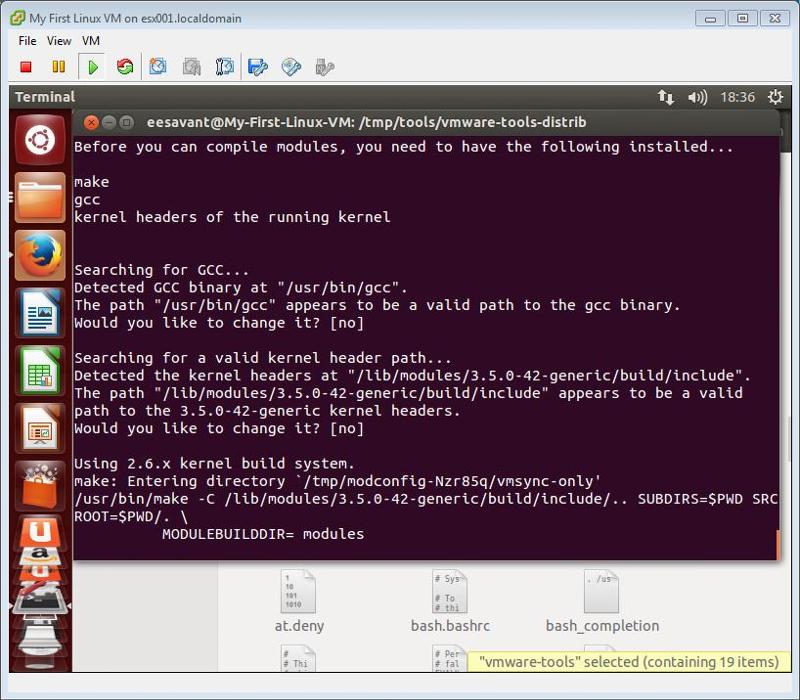Viewport: 800px width, 700px height.
Task: Click the CD/DVD drive toolbar icon
Action: (x=291, y=67)
